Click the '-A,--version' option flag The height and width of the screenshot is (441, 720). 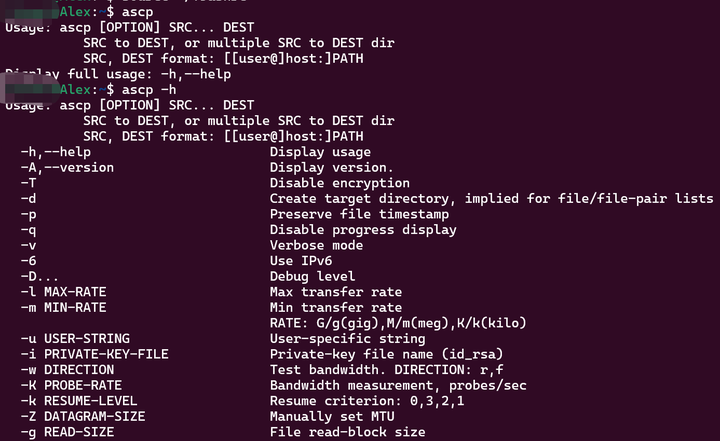pyautogui.click(x=67, y=167)
